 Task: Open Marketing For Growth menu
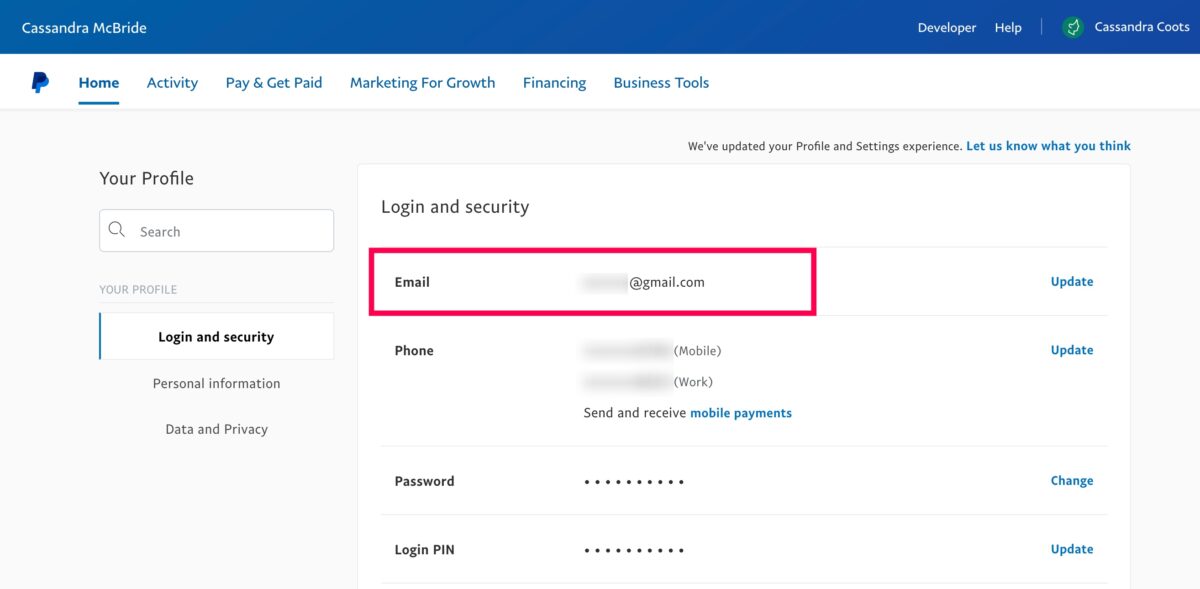(422, 83)
